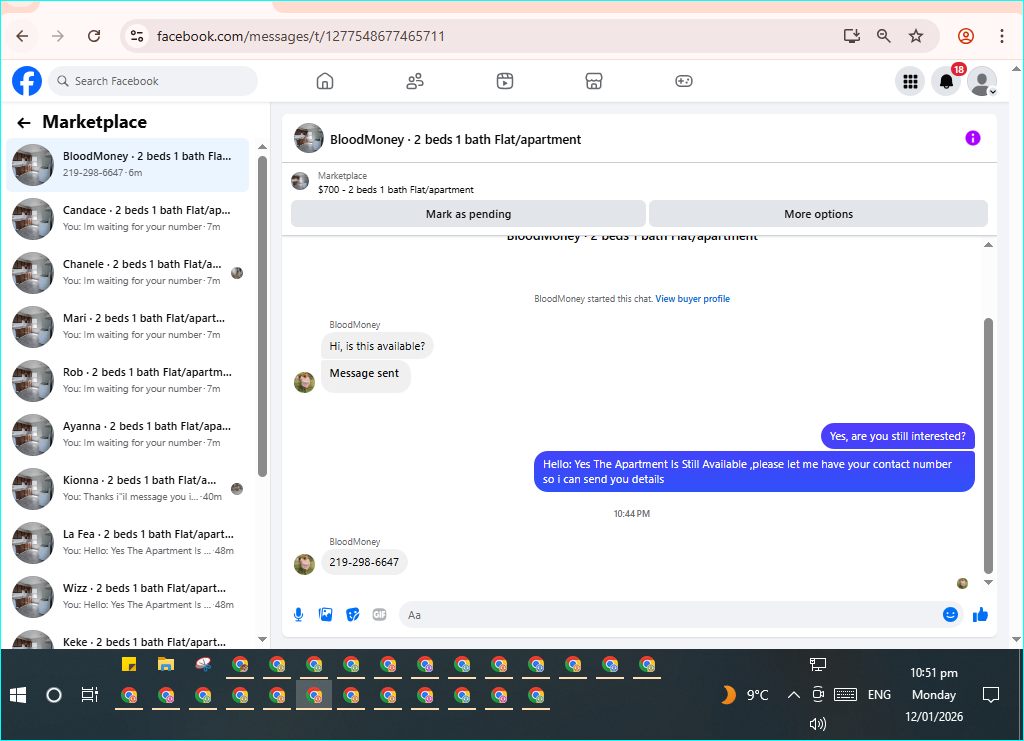Click the 'Message sent' bubble

[365, 376]
